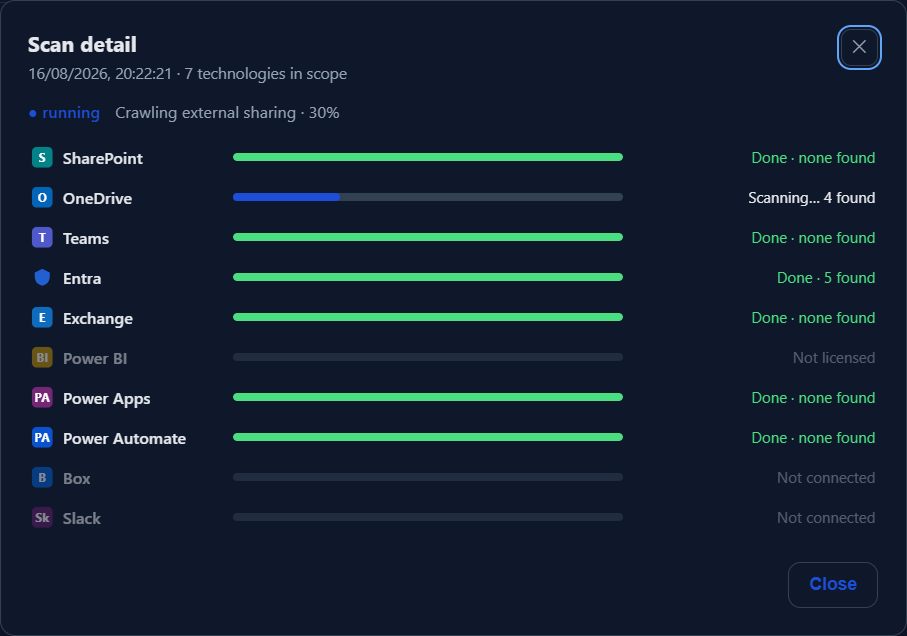Click 'Done · 5 found' on Entra row

(826, 278)
